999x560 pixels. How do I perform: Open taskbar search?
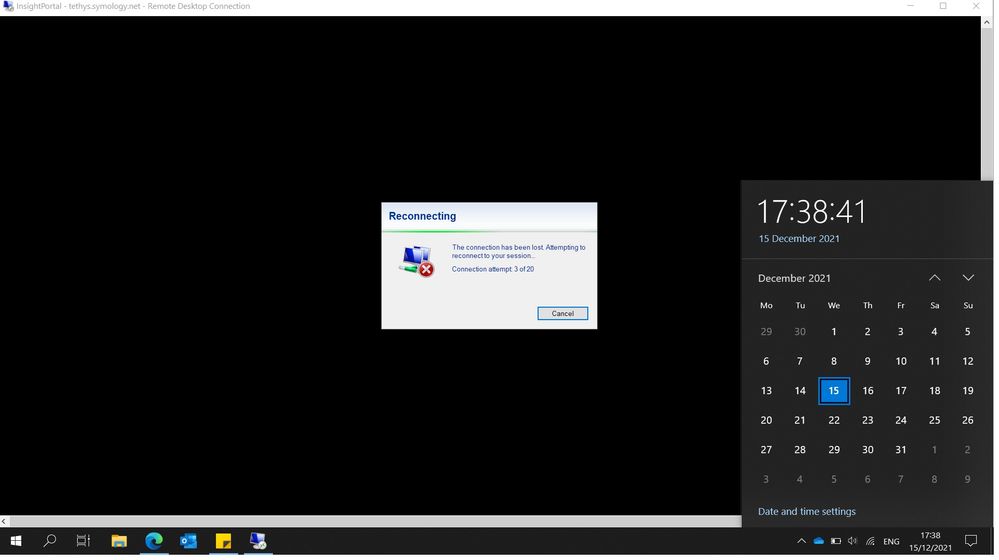tap(50, 541)
